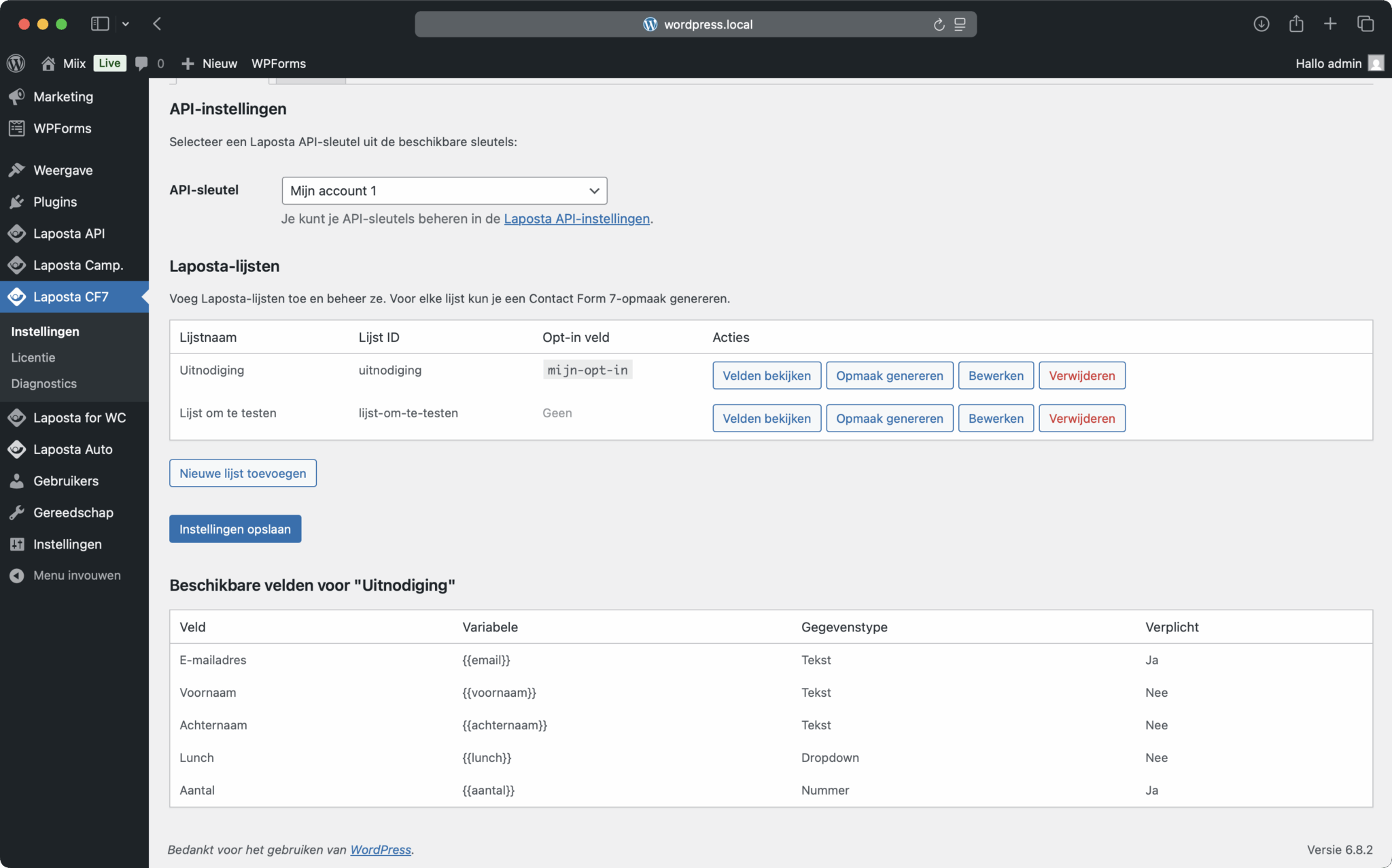The image size is (1392, 868).
Task: Click Velden bekijken for Uitnodiging
Action: coord(767,375)
